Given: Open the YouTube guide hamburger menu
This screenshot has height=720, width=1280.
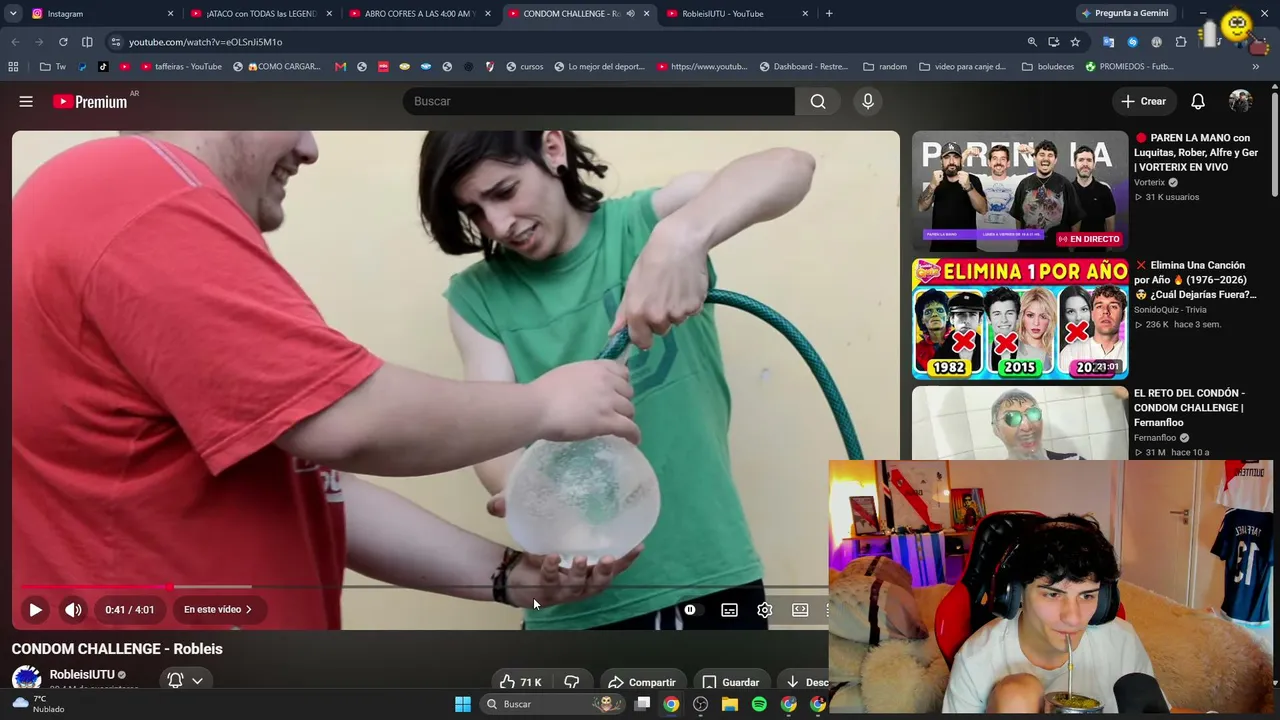Looking at the screenshot, I should coord(26,101).
